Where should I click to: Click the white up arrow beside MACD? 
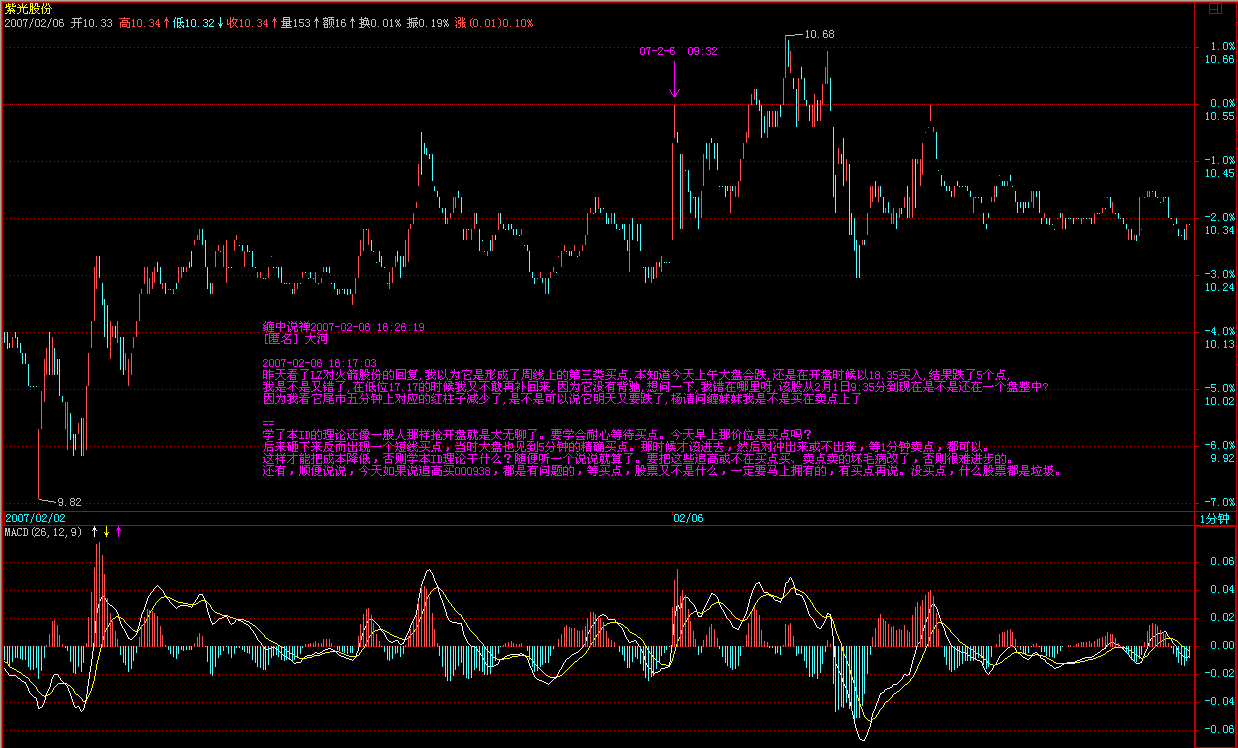[94, 532]
